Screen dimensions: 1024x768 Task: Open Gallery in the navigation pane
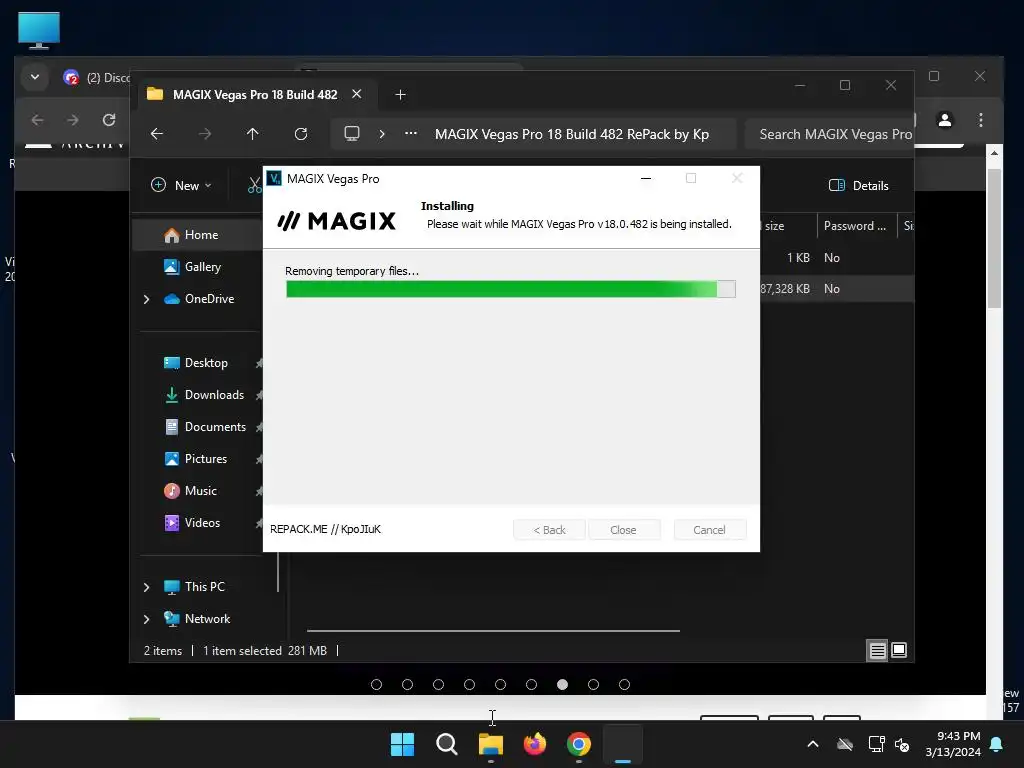click(200, 266)
